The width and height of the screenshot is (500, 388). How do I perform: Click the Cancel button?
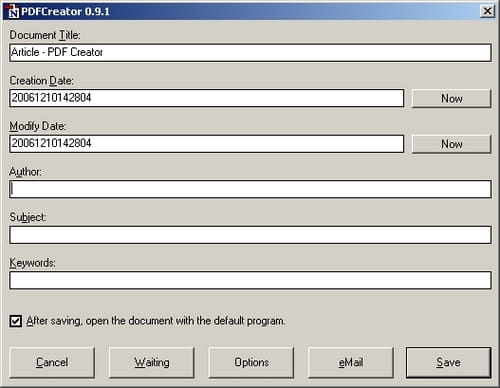pyautogui.click(x=52, y=362)
